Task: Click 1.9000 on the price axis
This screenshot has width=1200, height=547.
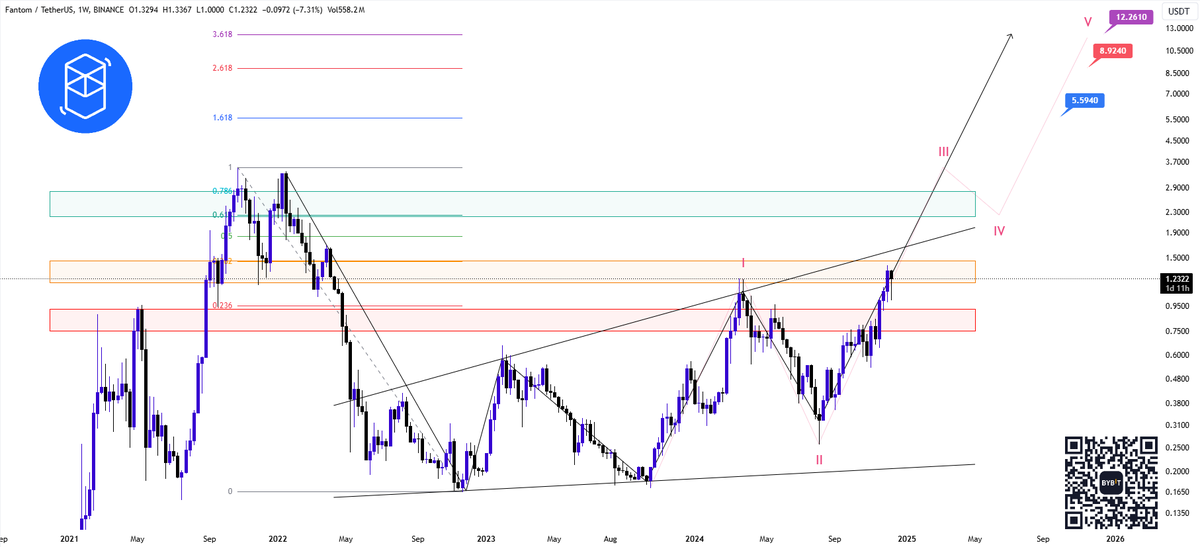Action: pos(1180,232)
